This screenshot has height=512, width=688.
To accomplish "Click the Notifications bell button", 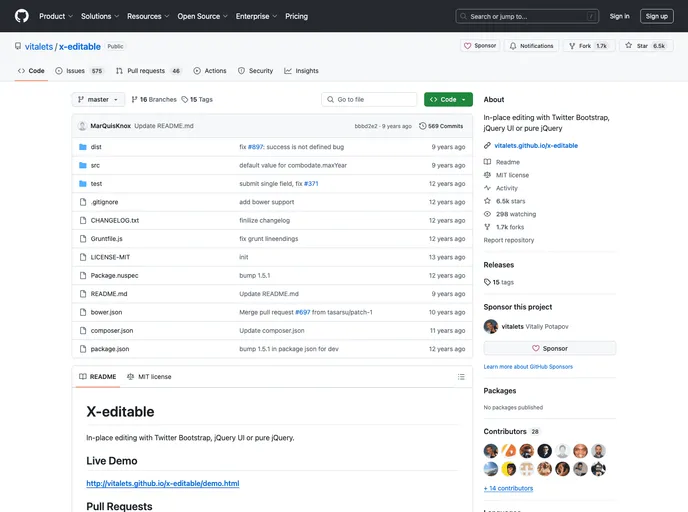I will coord(531,46).
